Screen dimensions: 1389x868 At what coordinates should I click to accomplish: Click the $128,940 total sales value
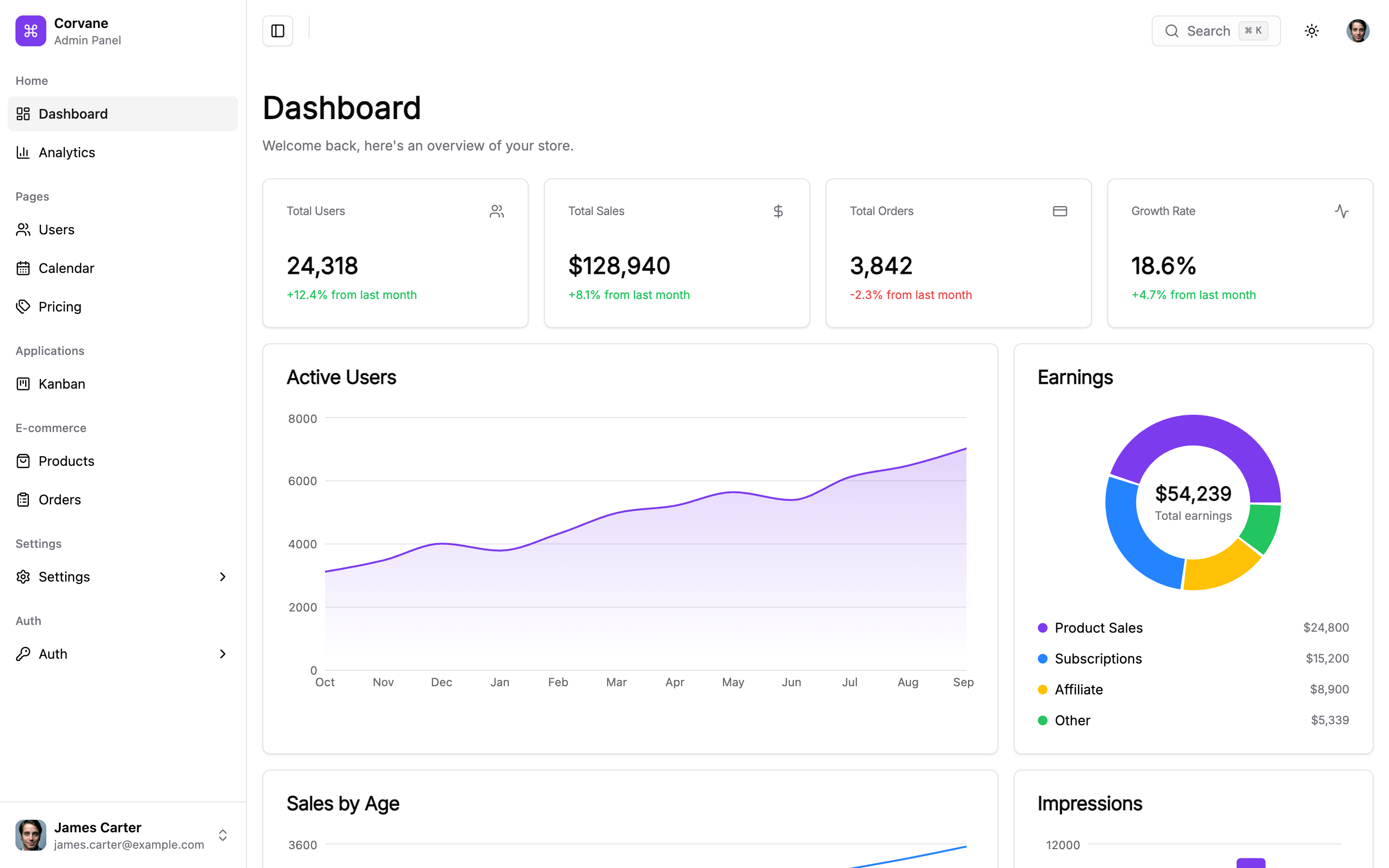coord(619,266)
